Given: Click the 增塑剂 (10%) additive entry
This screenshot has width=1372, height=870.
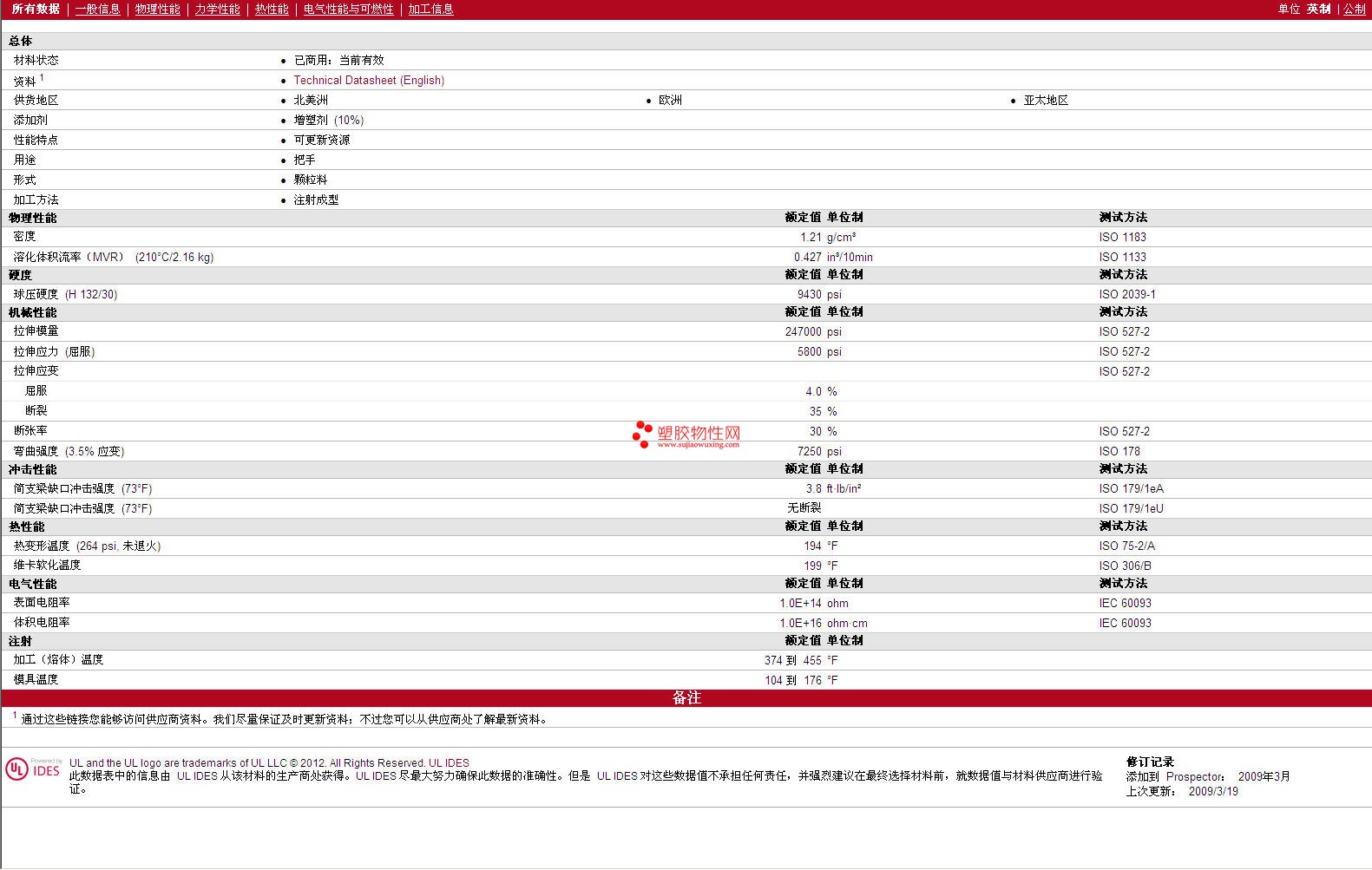Looking at the screenshot, I should [x=329, y=120].
